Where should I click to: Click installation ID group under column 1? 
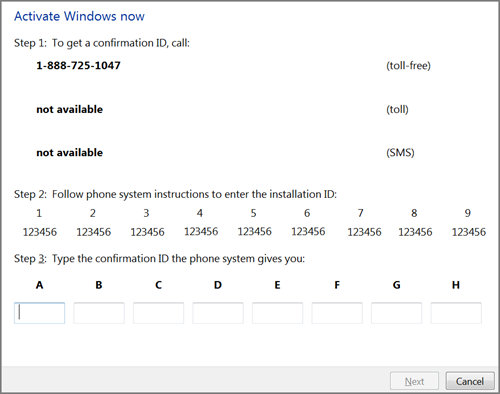click(x=40, y=232)
